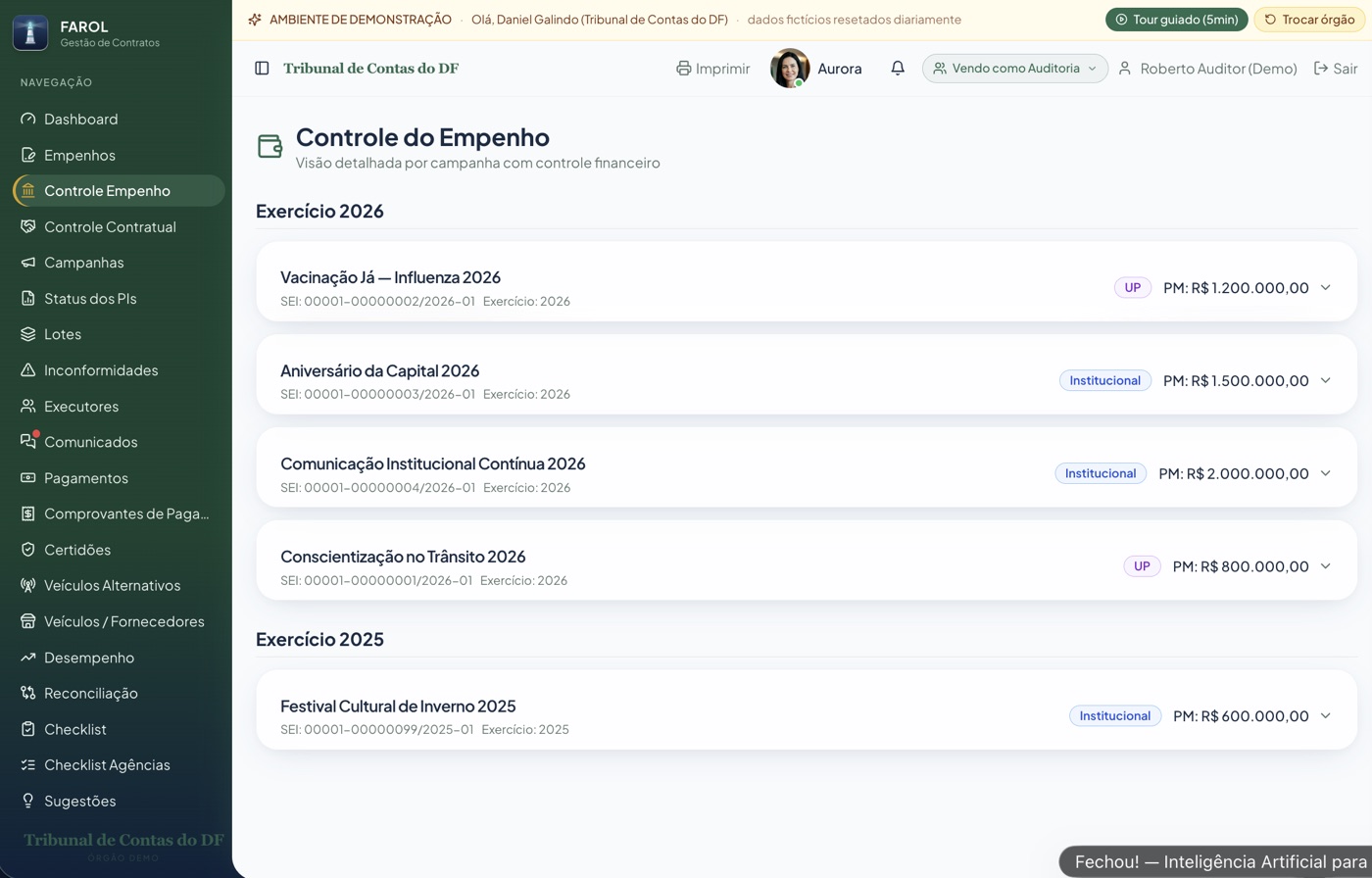Image resolution: width=1372 pixels, height=878 pixels.
Task: Click the Executores people icon
Action: coord(28,407)
